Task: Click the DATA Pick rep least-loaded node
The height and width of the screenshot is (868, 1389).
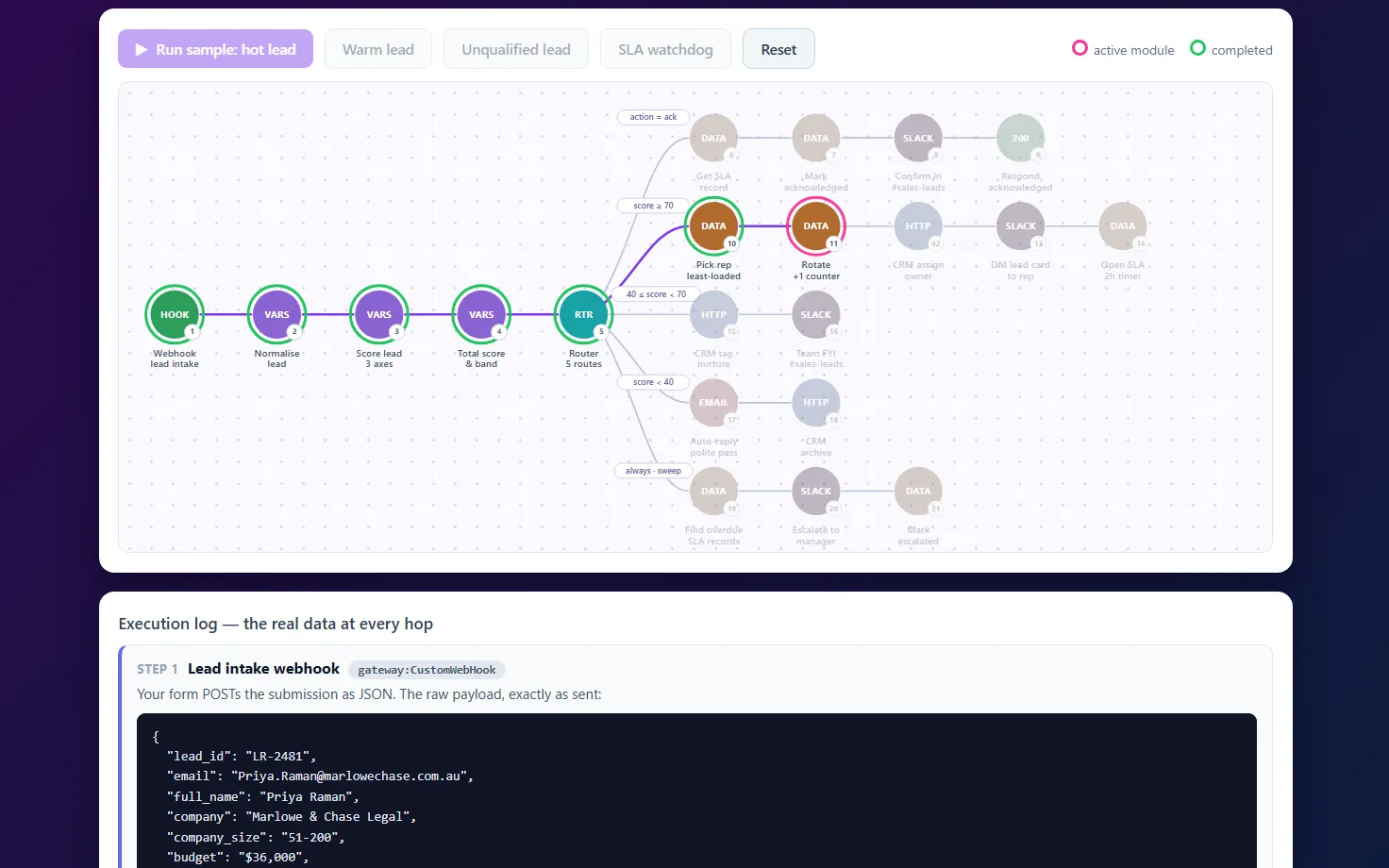Action: pos(713,226)
